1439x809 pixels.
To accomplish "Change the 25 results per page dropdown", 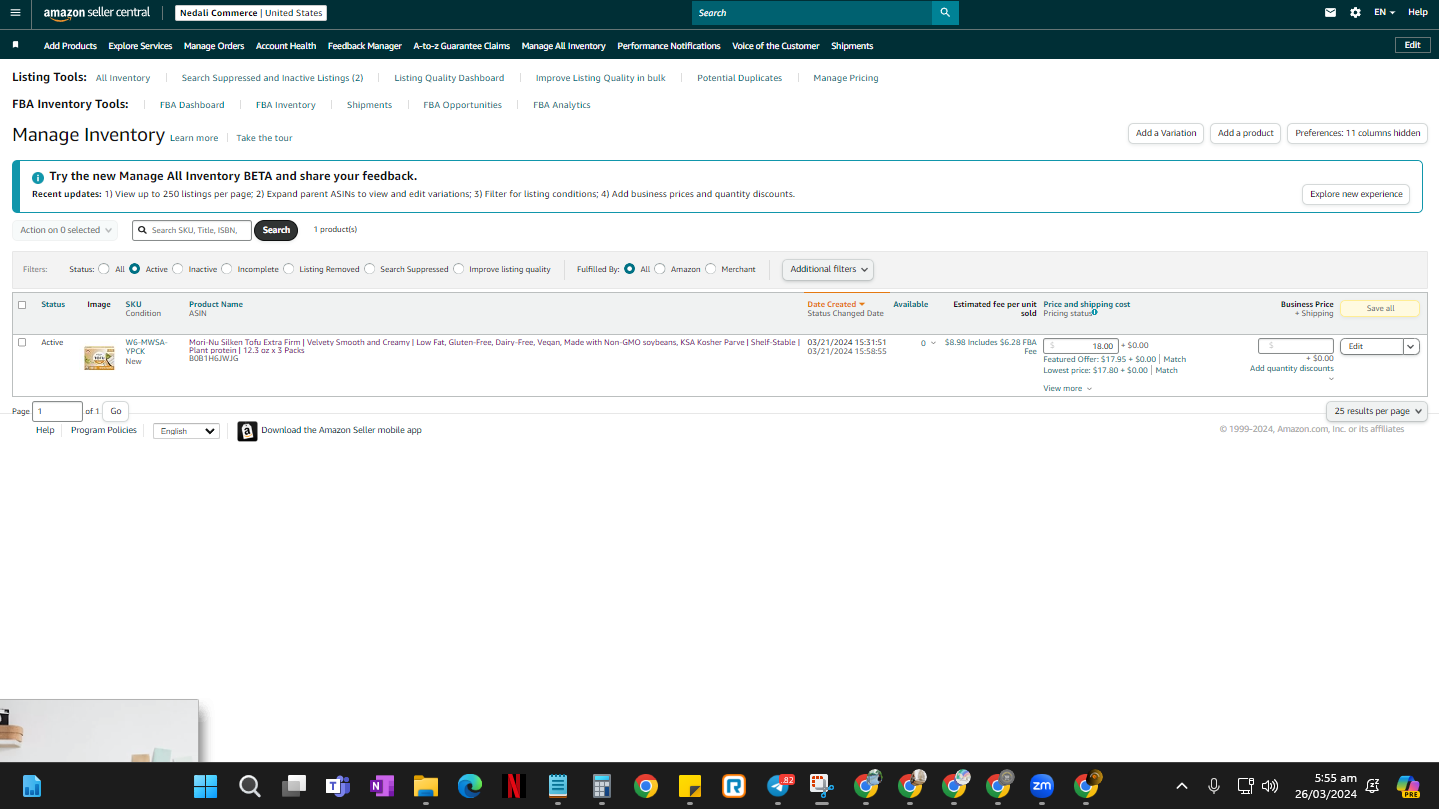I will click(1377, 411).
